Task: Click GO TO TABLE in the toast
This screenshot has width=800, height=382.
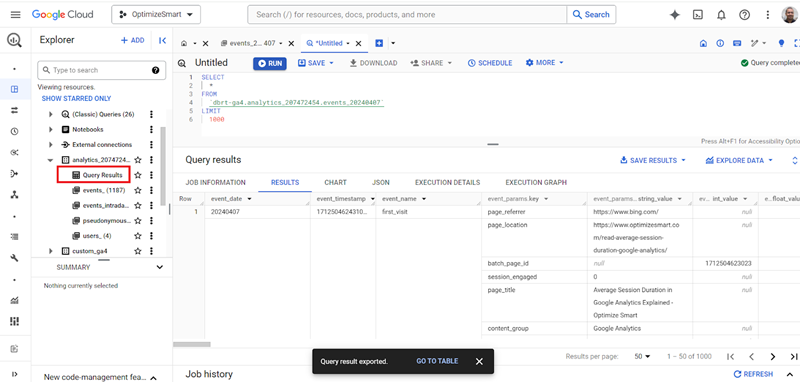Action: point(437,361)
